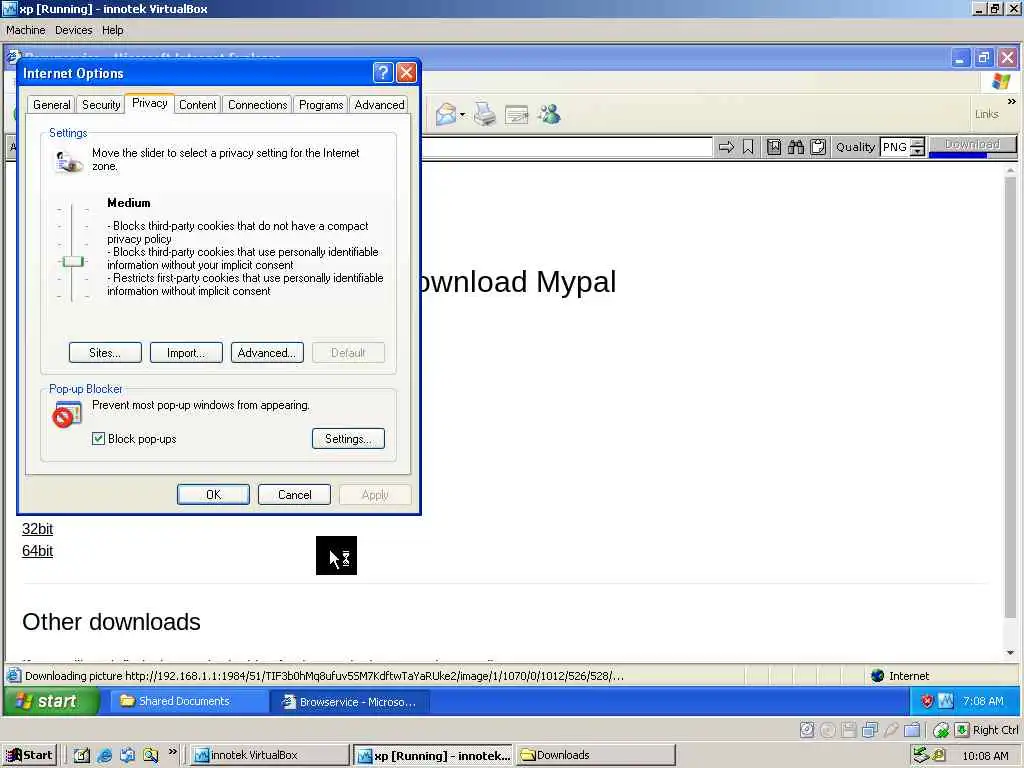
Task: Click the page vertical scrollbar up arrow
Action: pos(1010,170)
